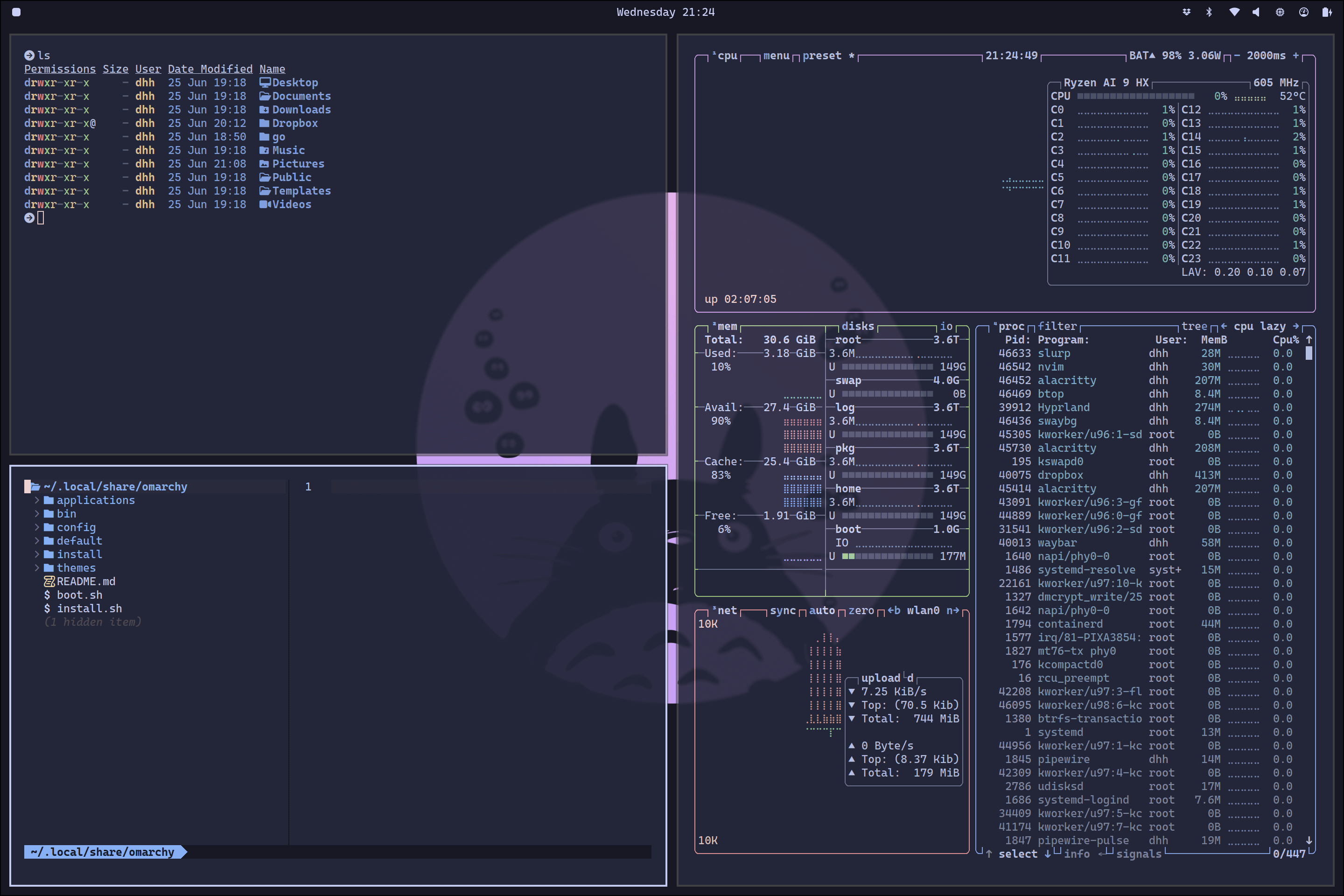This screenshot has height=896, width=1344.
Task: Open the btop menu
Action: (776, 56)
